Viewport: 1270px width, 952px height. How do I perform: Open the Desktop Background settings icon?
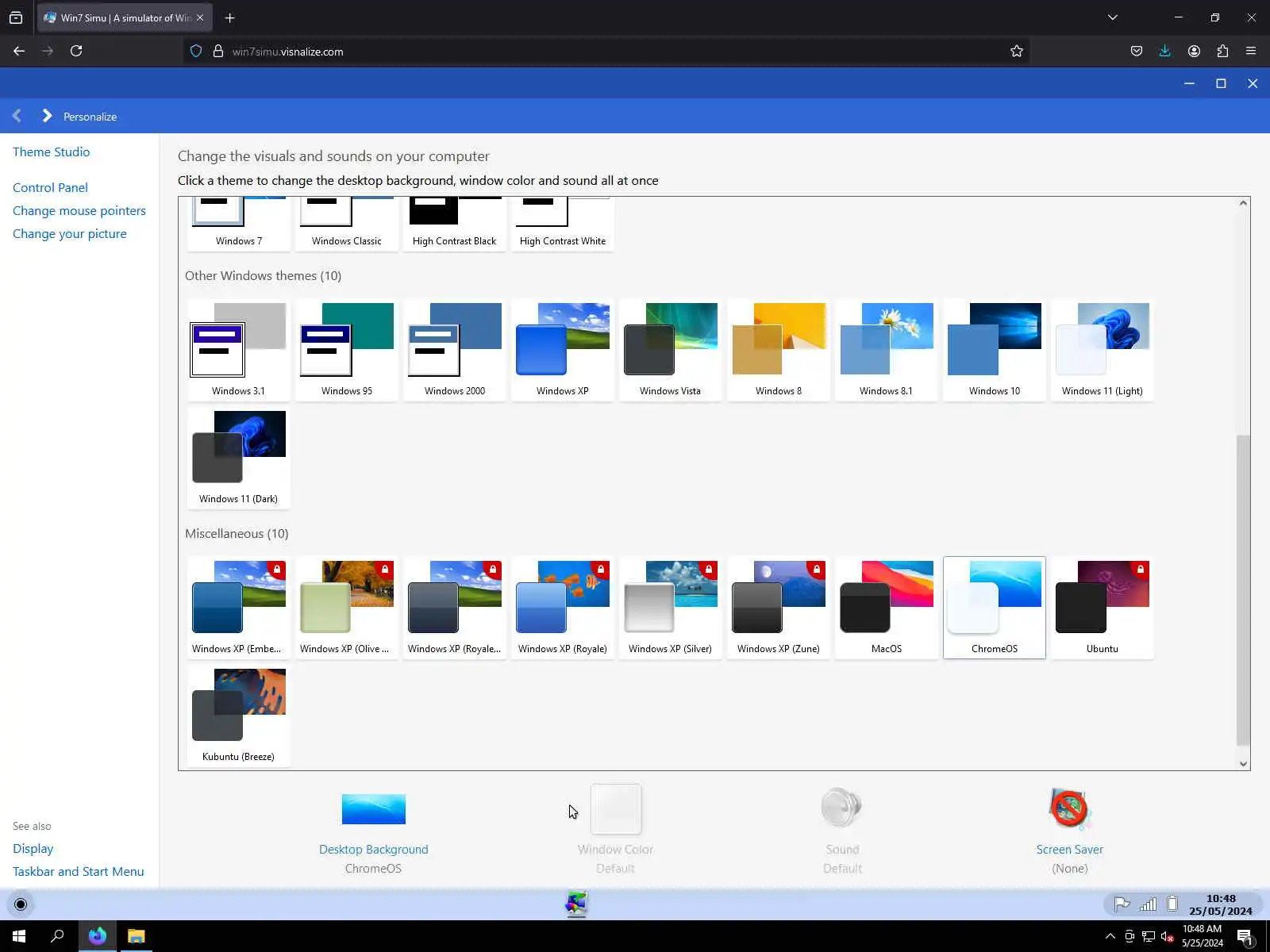tap(374, 809)
